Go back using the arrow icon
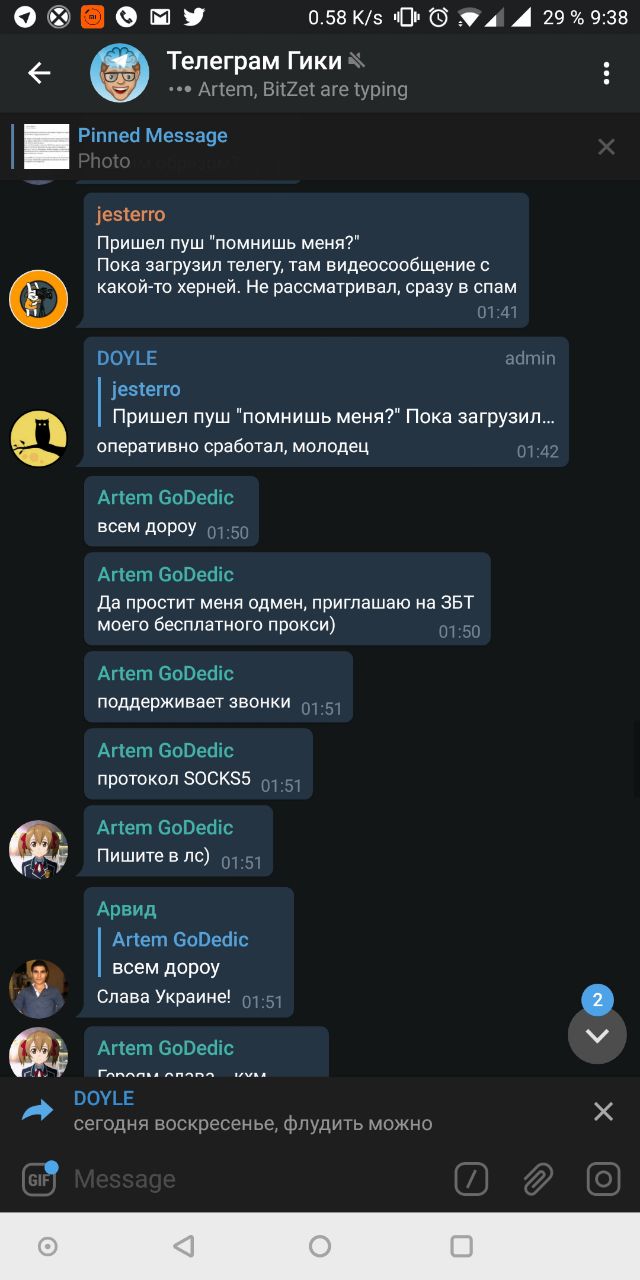Screen dimensions: 640x1280 (39, 73)
